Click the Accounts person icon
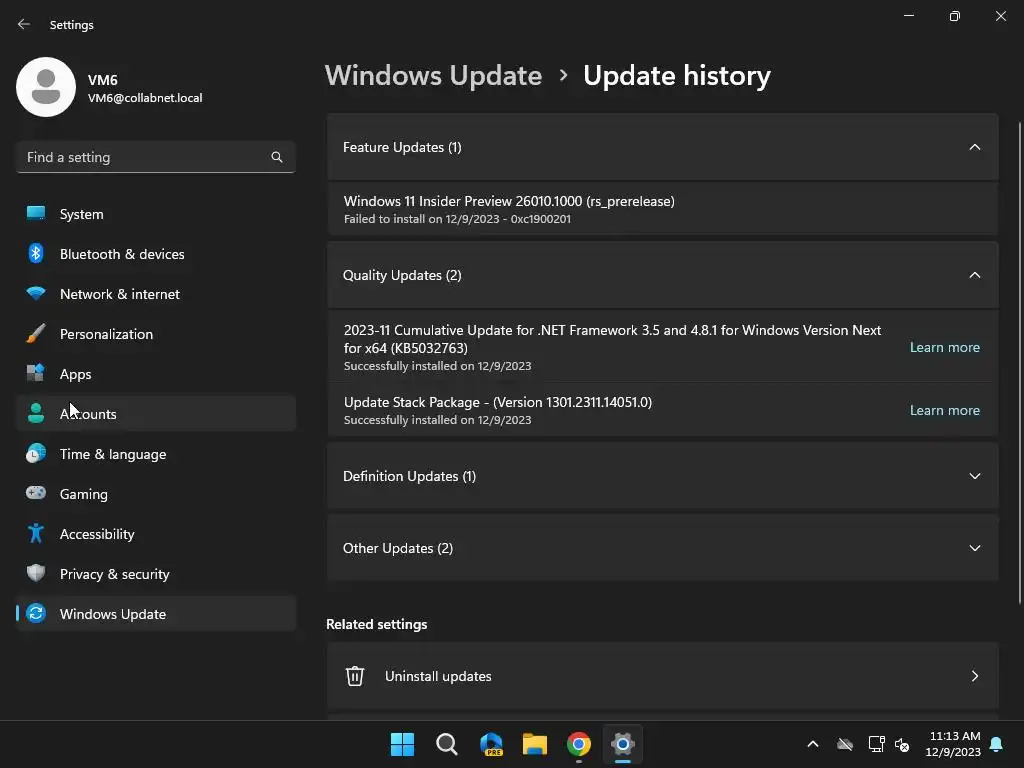The height and width of the screenshot is (768, 1024). tap(36, 413)
